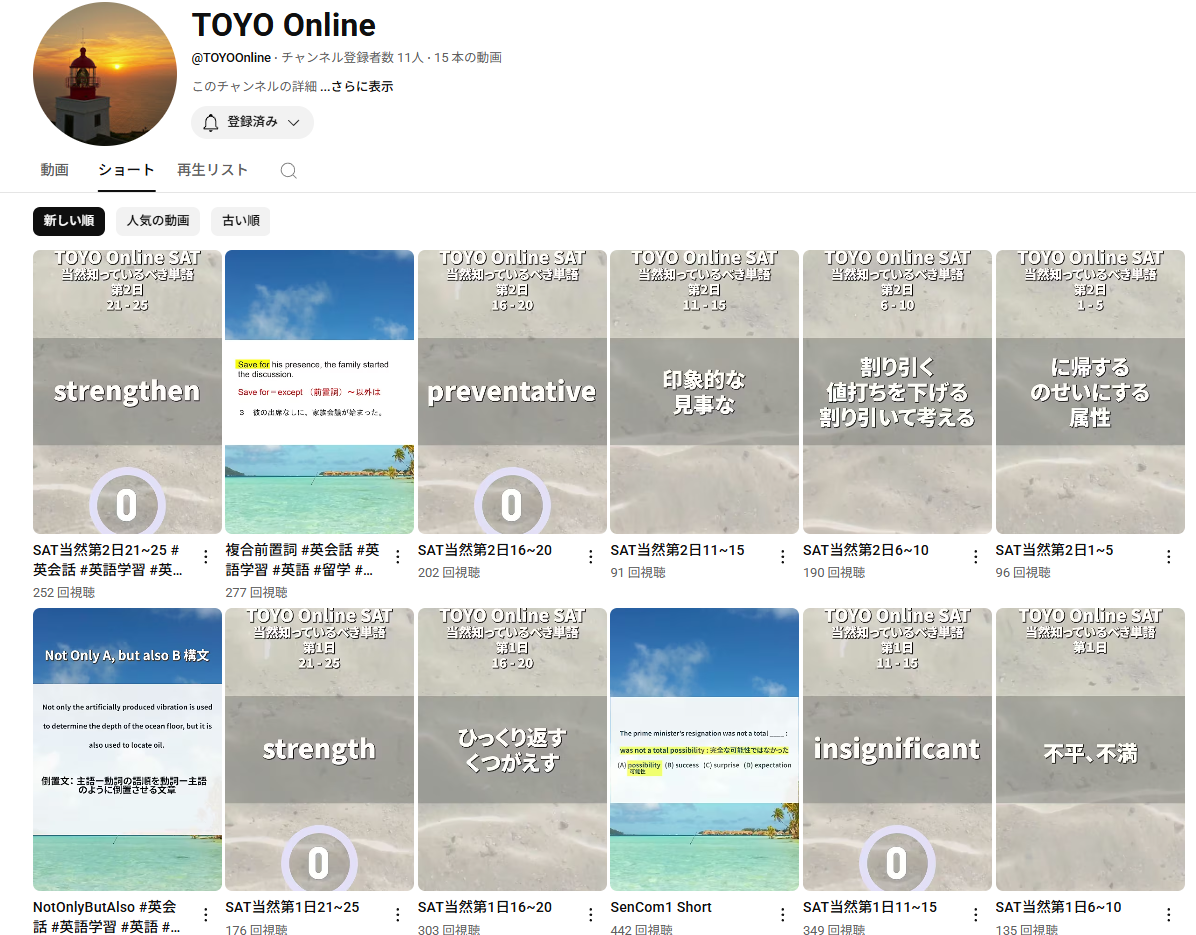Play the ひっくり返す thumbnail
1196x935 pixels.
513,750
